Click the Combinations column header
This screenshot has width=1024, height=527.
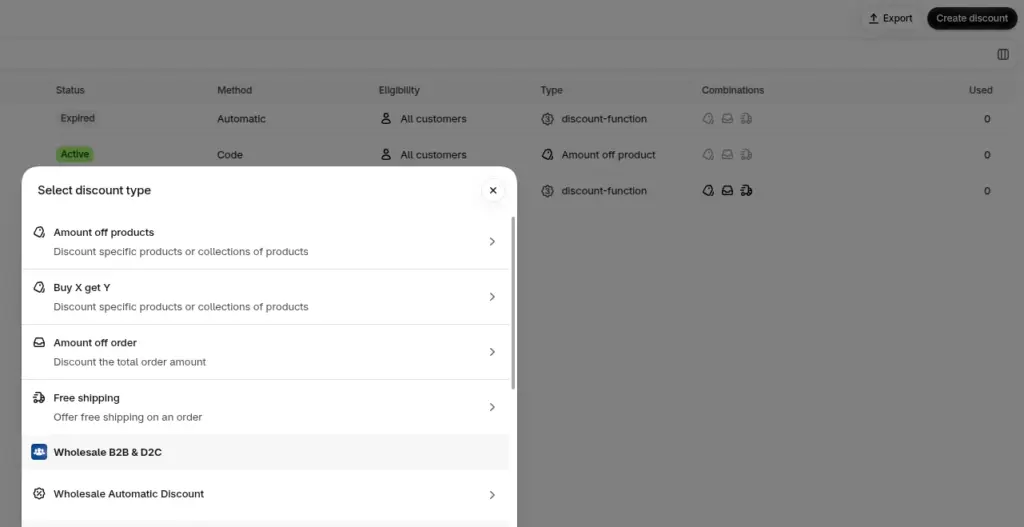click(x=733, y=90)
